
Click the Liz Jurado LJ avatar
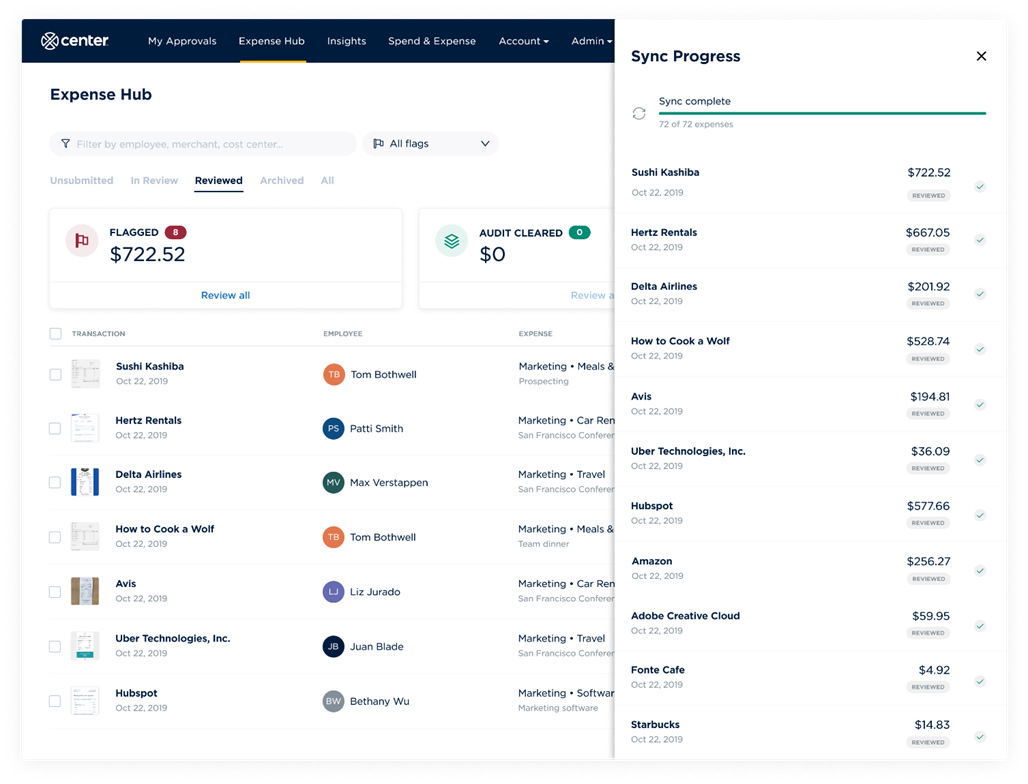click(334, 592)
